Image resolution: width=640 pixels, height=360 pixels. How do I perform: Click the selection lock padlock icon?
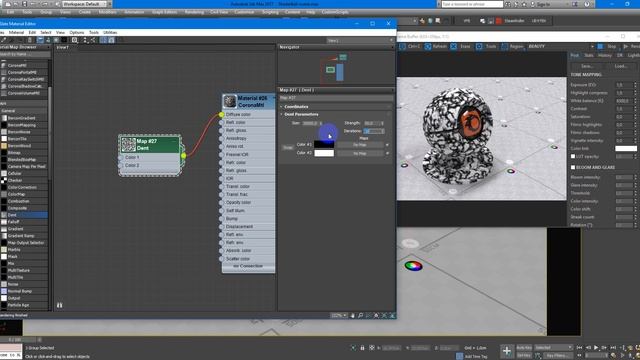362,348
